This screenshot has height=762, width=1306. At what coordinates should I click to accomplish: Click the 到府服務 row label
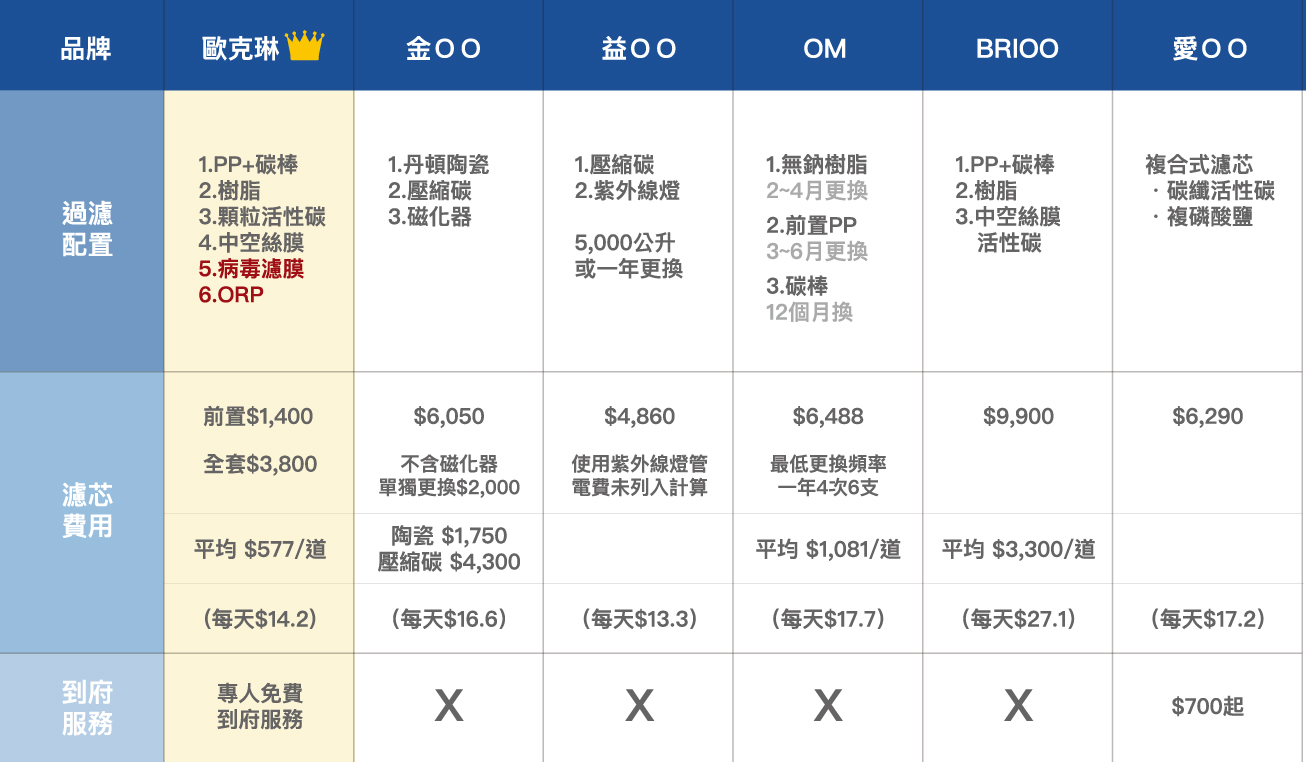87,707
